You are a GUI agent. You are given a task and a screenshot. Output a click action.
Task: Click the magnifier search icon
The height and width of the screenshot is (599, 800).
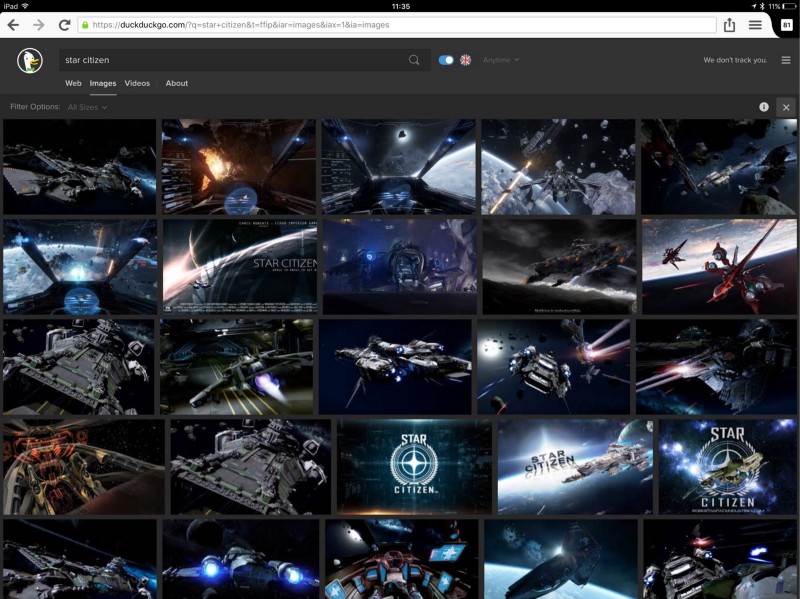click(x=414, y=60)
